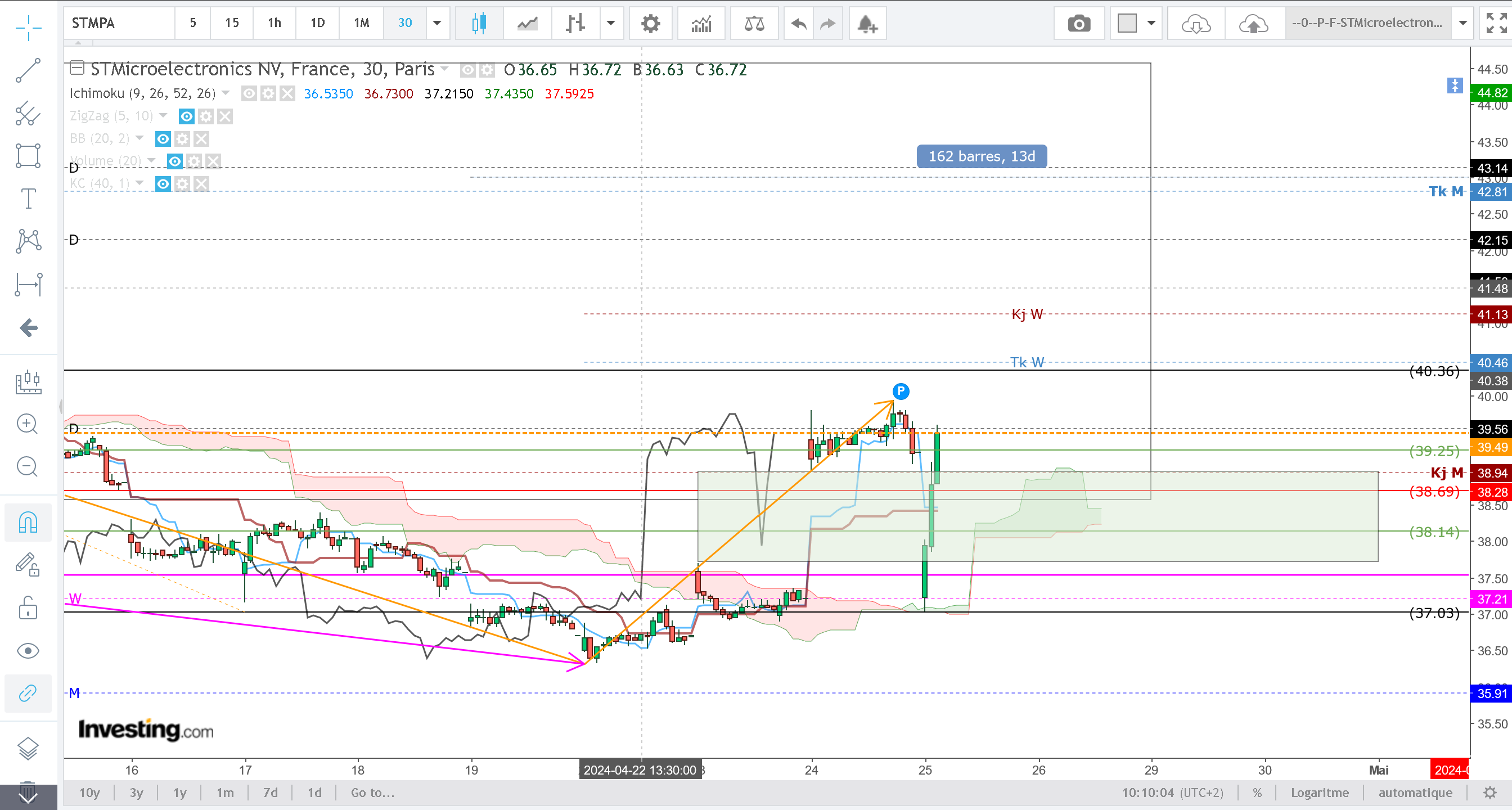The image size is (1512, 810).
Task: Set date range to 3y
Action: 137,793
